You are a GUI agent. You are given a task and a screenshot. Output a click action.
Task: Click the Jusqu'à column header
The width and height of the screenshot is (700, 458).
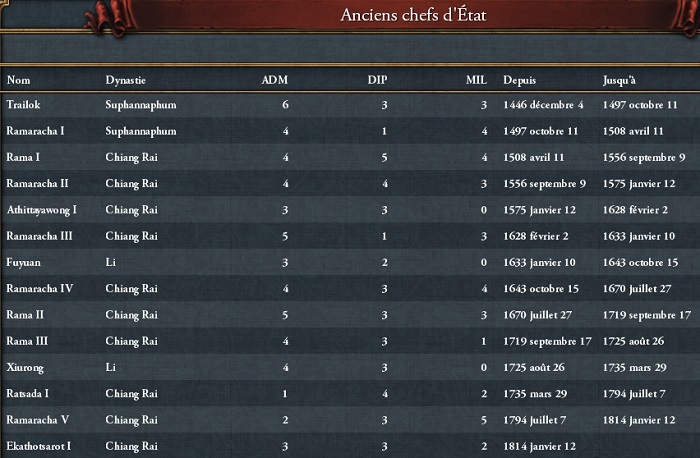[x=619, y=80]
